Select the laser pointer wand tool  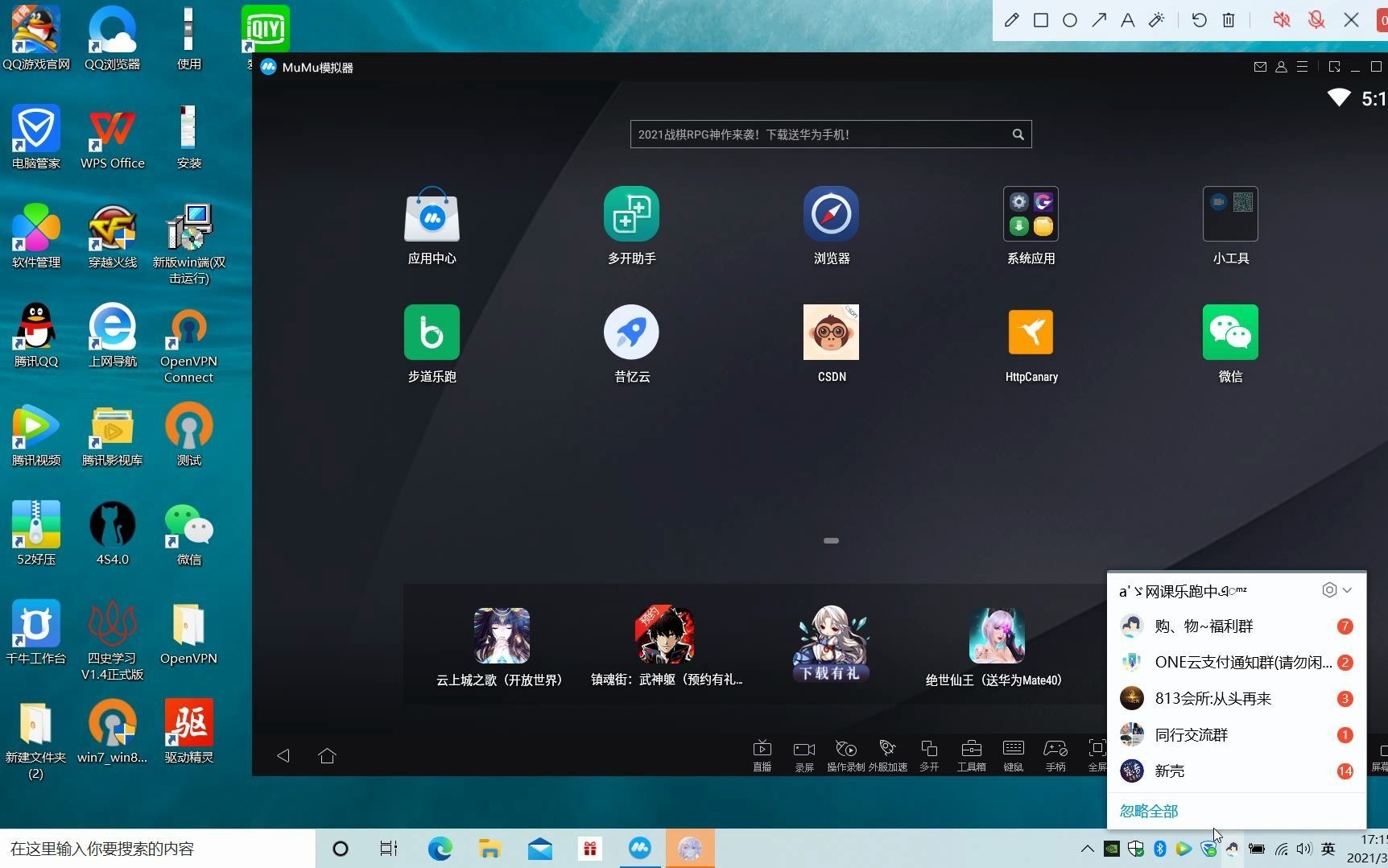(1157, 20)
